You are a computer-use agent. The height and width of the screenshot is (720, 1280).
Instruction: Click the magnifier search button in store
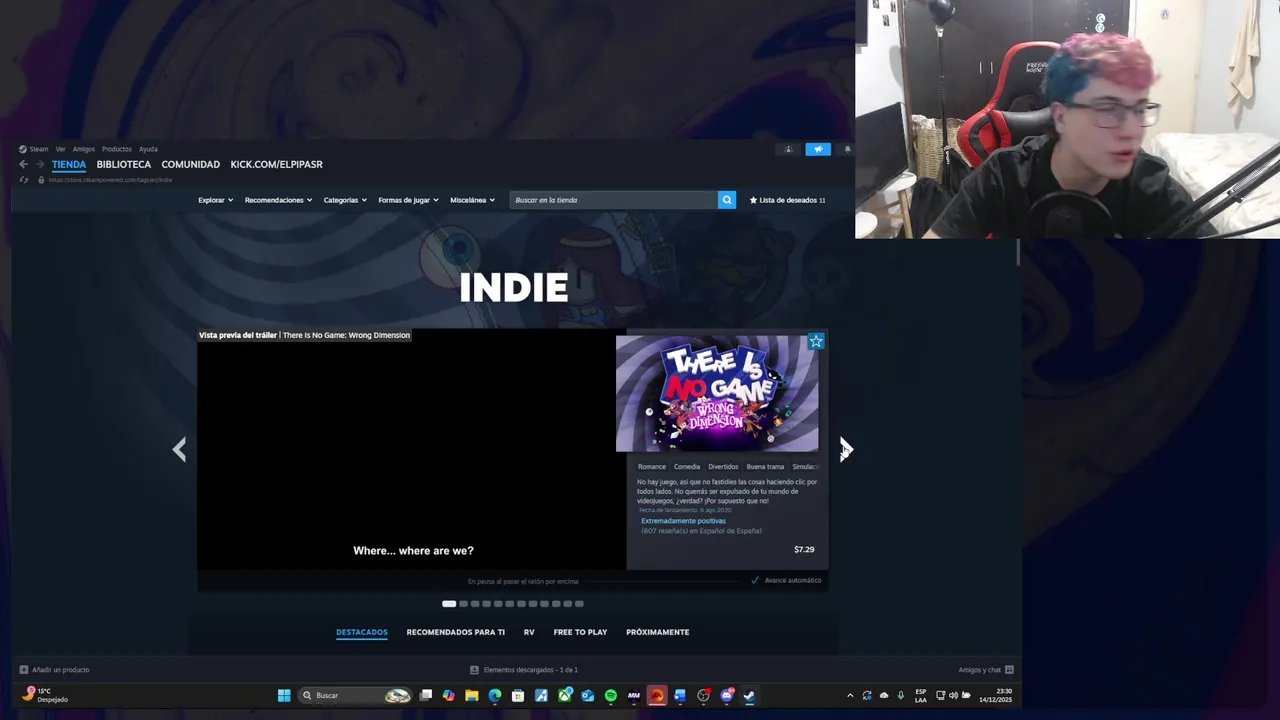tap(727, 200)
